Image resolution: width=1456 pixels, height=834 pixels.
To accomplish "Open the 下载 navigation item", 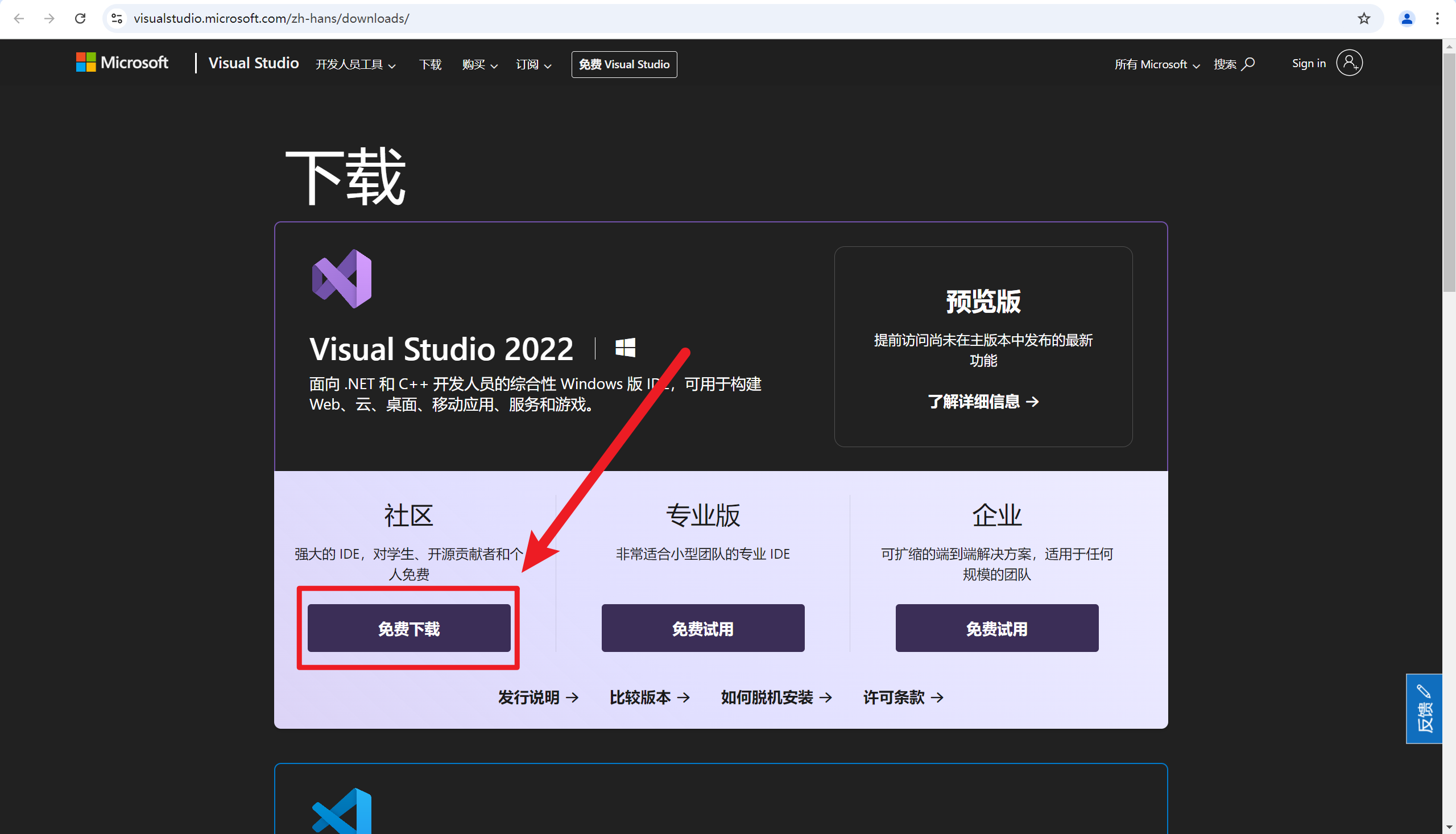I will 430,64.
